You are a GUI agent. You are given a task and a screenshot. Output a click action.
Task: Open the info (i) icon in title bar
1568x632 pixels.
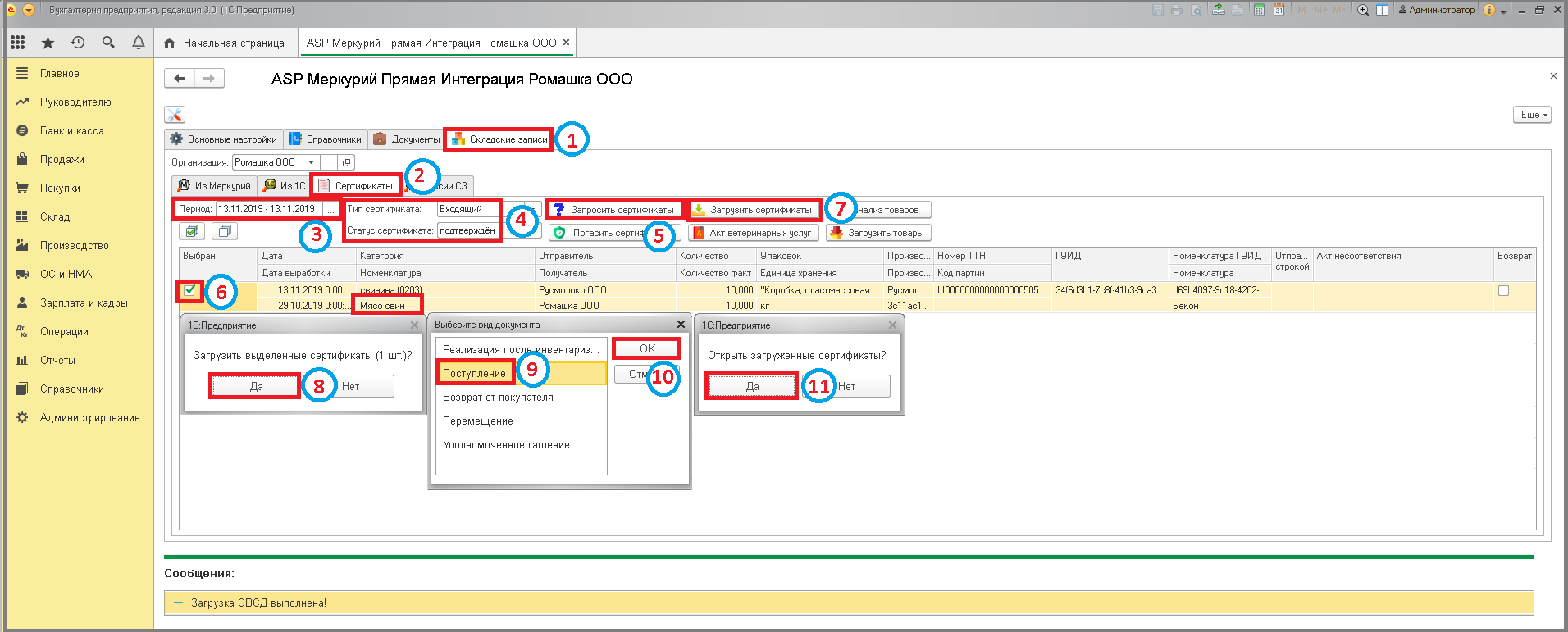coord(1489,10)
